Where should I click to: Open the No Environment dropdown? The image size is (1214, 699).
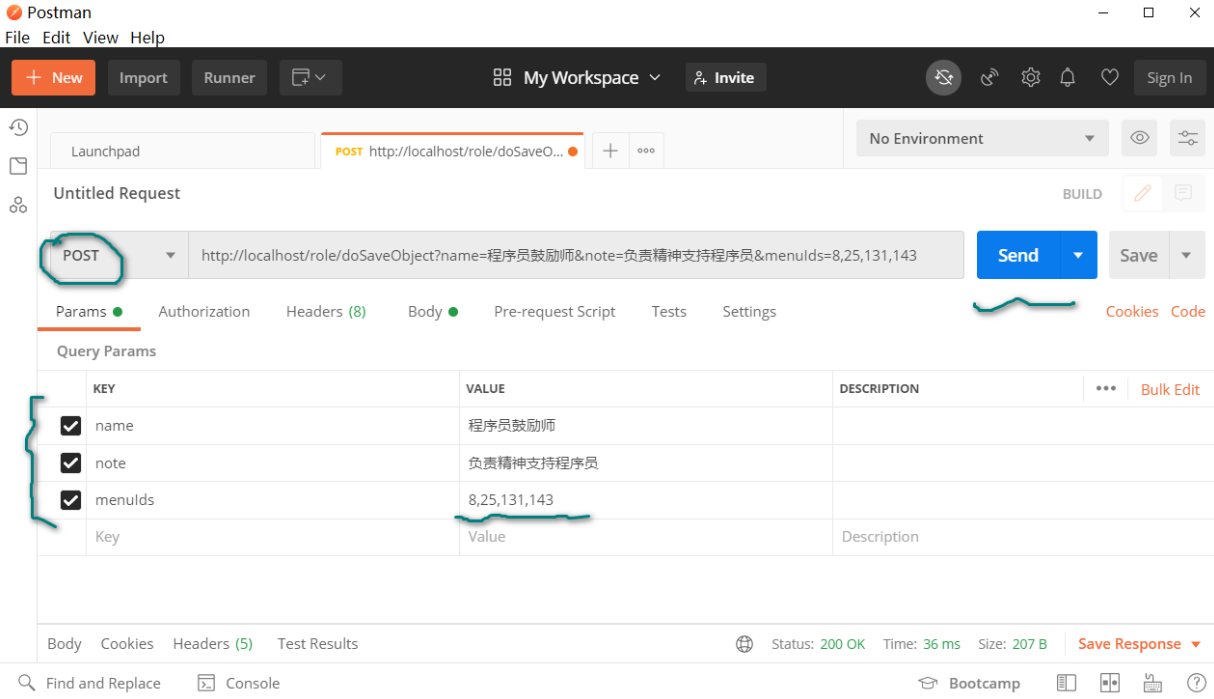tap(982, 138)
